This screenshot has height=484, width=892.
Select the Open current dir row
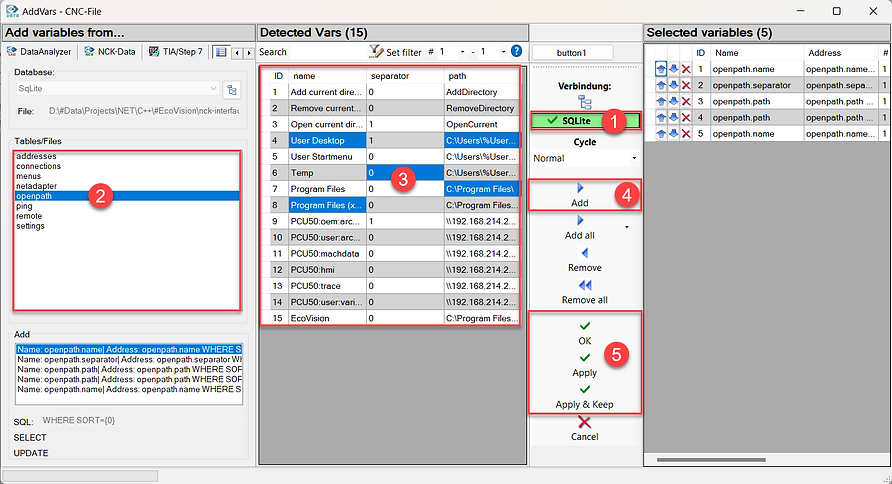(390, 124)
